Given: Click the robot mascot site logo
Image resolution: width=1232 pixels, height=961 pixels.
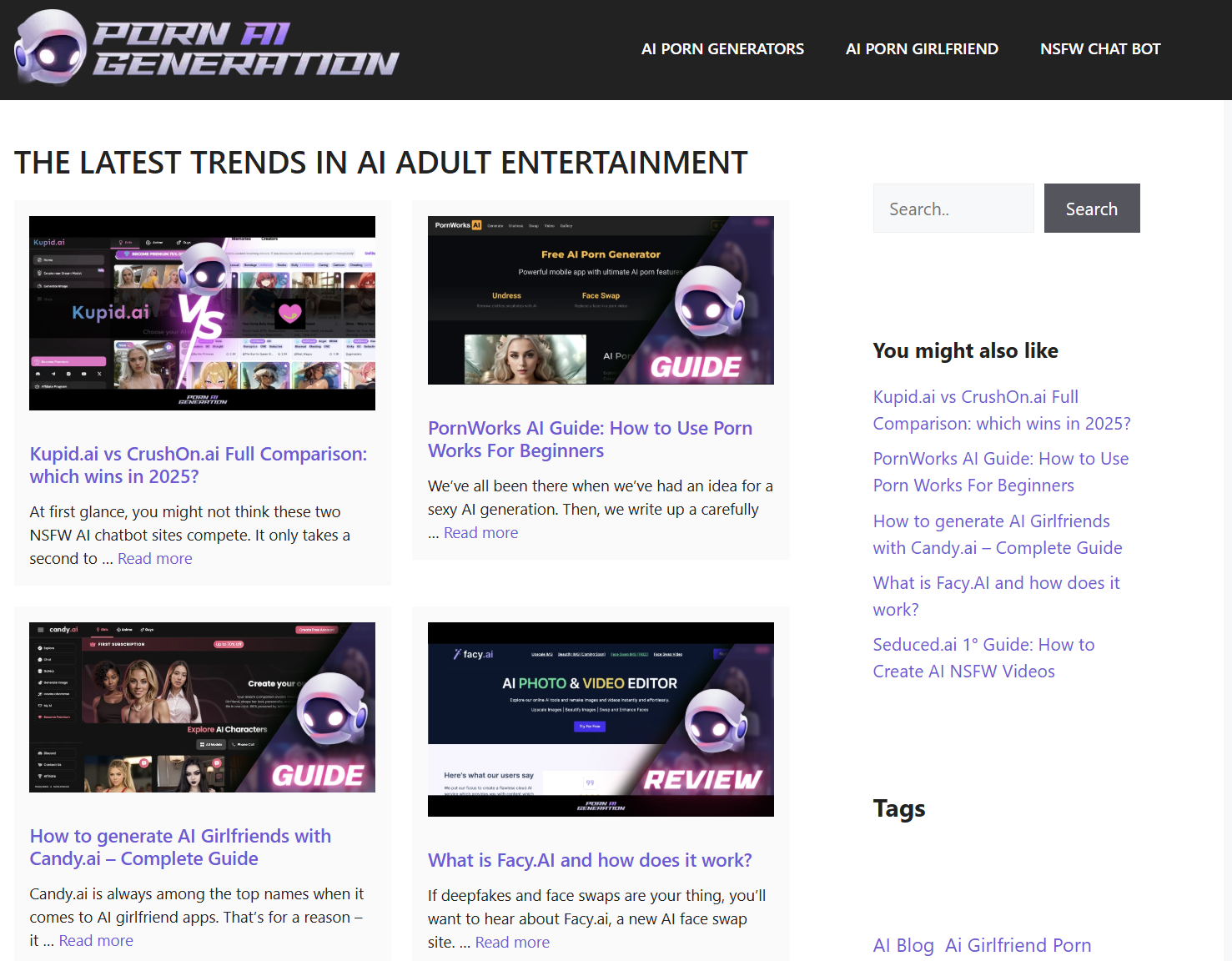Looking at the screenshot, I should point(206,48).
